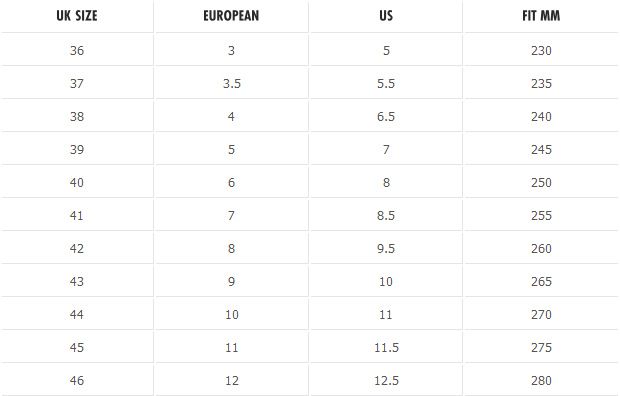This screenshot has width=620, height=396.
Task: Click UK size 43 cell
Action: click(x=77, y=281)
